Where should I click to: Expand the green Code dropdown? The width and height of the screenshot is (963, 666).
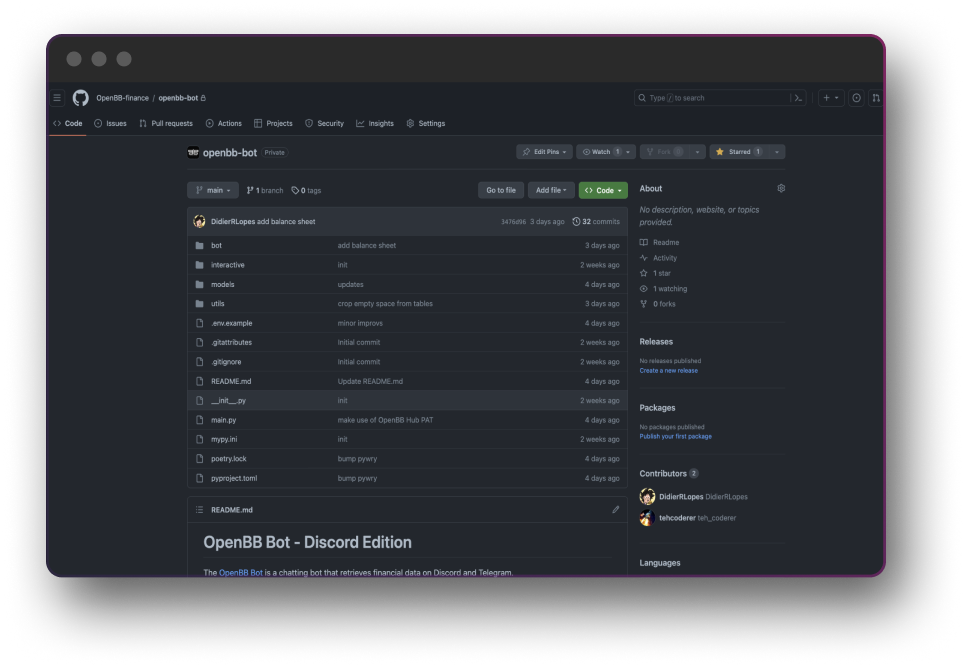602,190
